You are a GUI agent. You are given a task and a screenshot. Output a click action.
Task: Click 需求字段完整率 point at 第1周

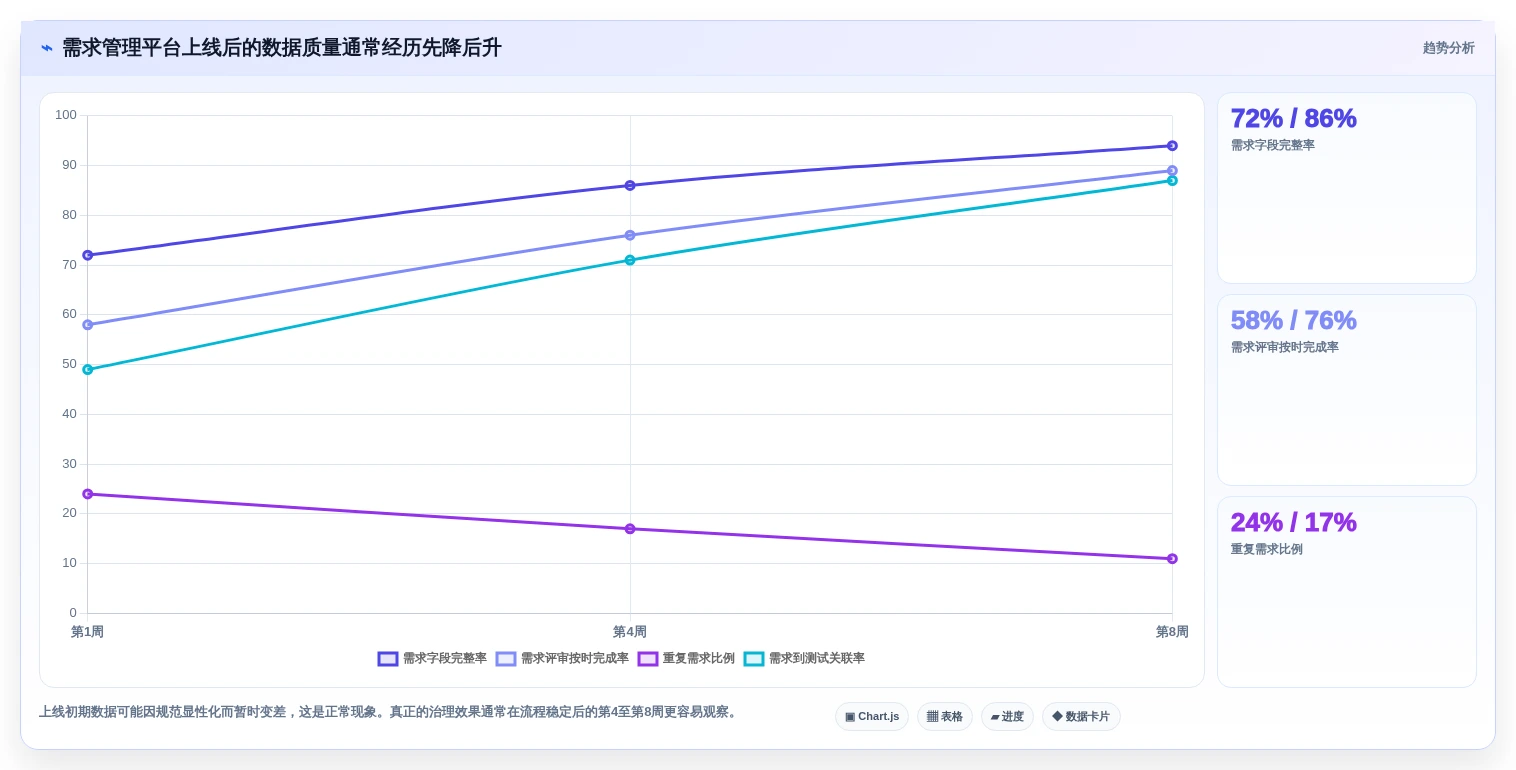tap(87, 255)
